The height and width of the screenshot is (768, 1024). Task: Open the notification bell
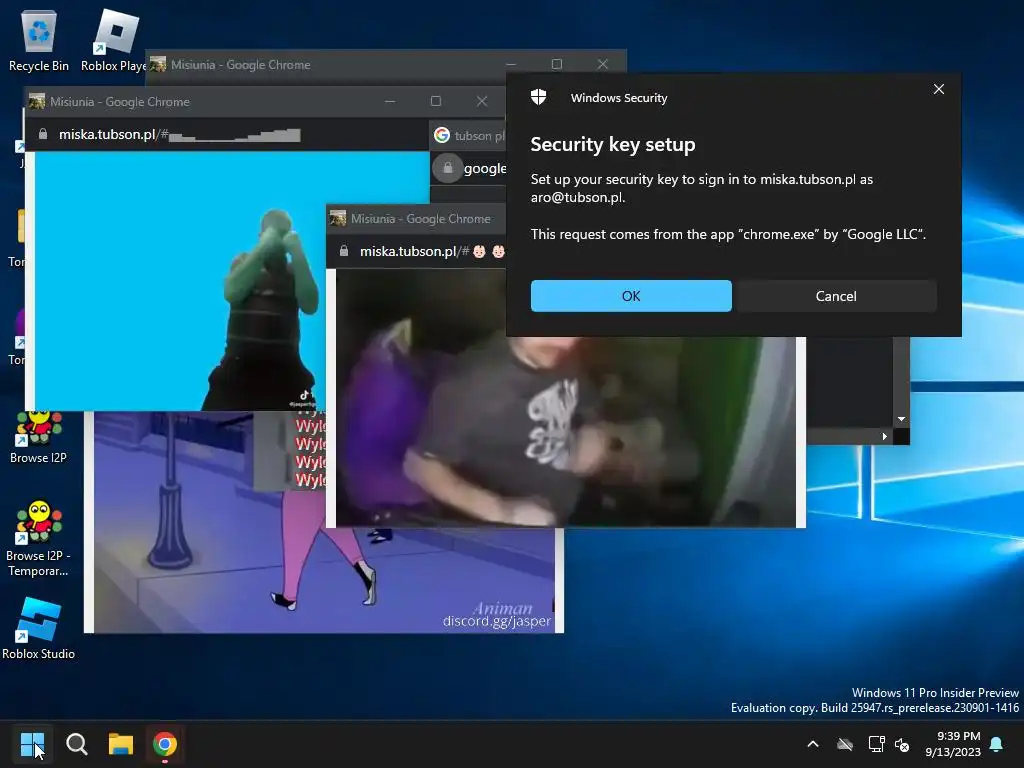[x=997, y=744]
